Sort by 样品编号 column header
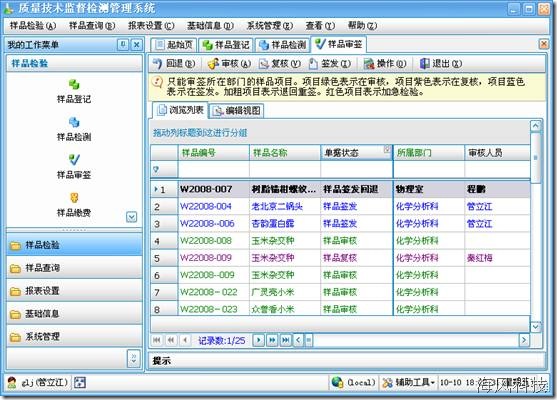 213,153
